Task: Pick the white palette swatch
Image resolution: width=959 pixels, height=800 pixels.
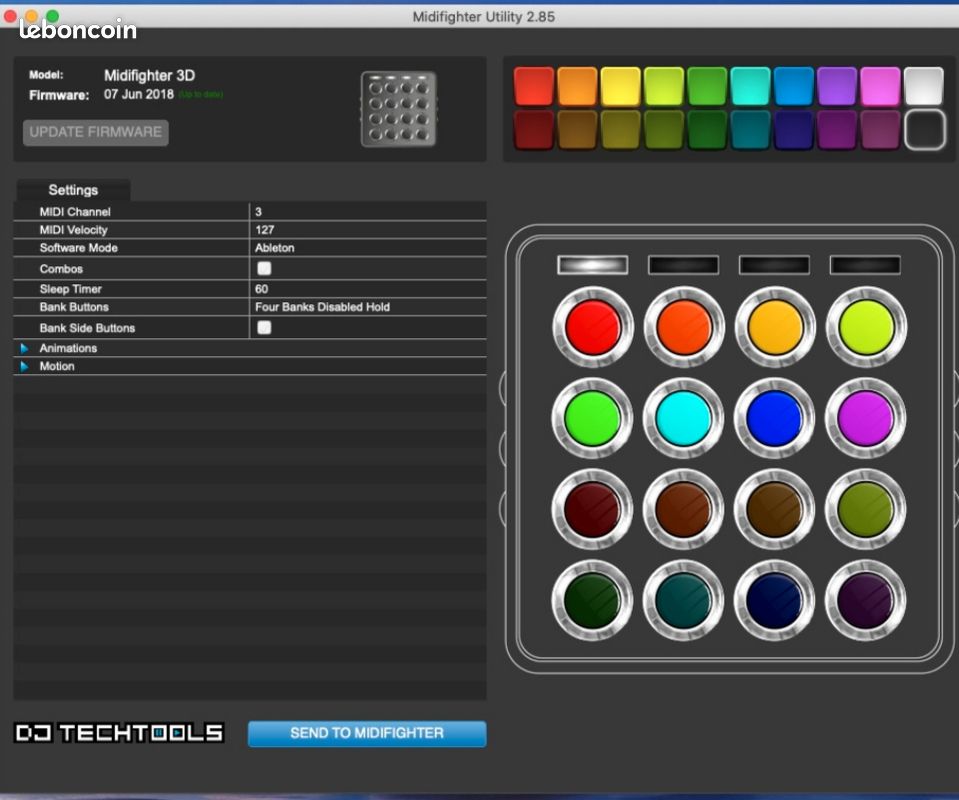Action: coord(924,86)
